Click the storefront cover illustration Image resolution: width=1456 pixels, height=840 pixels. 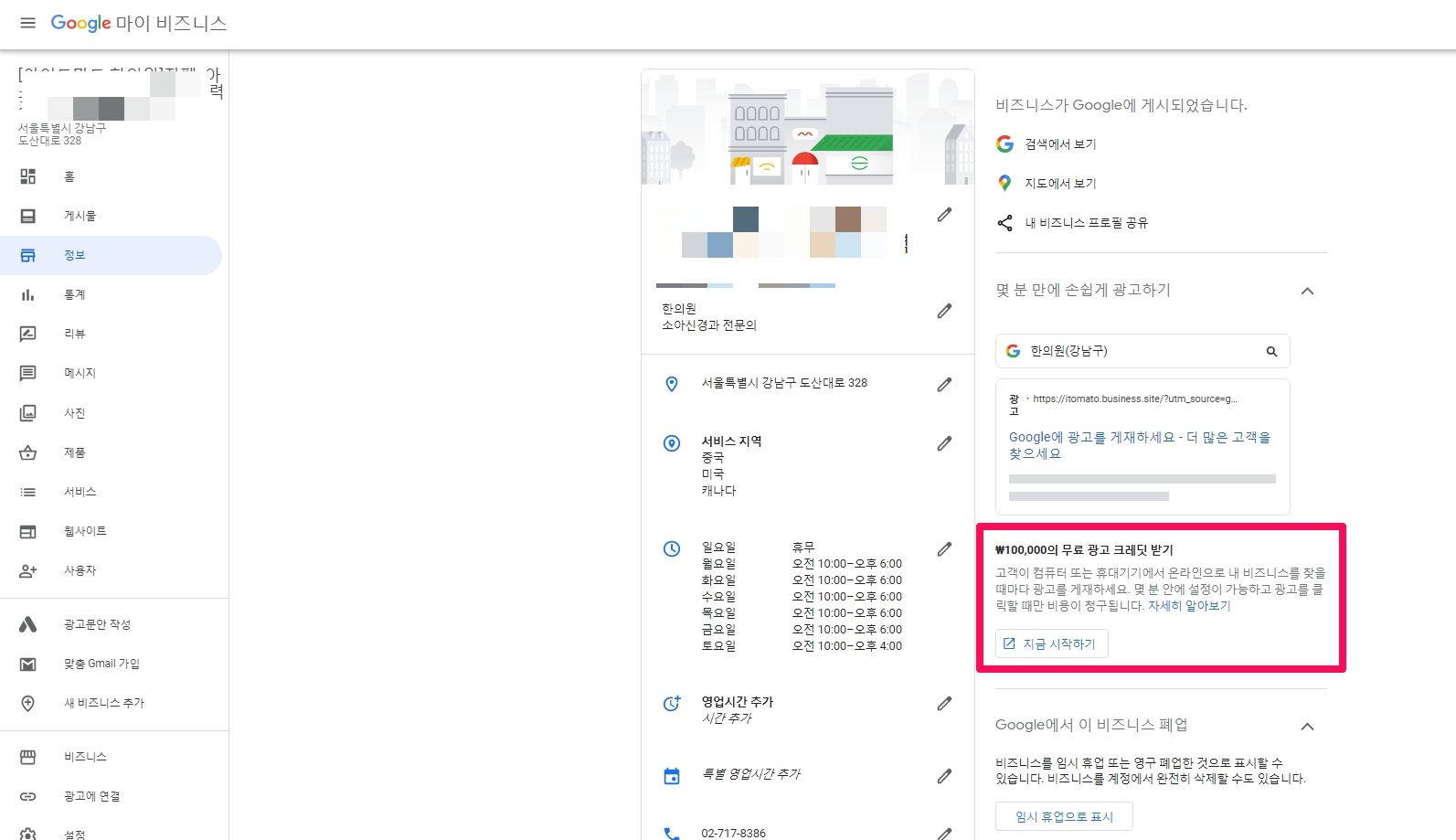click(807, 128)
